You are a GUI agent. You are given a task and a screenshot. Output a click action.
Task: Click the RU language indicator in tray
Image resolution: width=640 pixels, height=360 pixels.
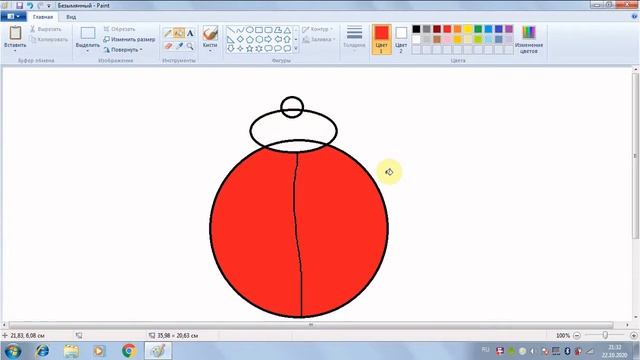pos(485,350)
